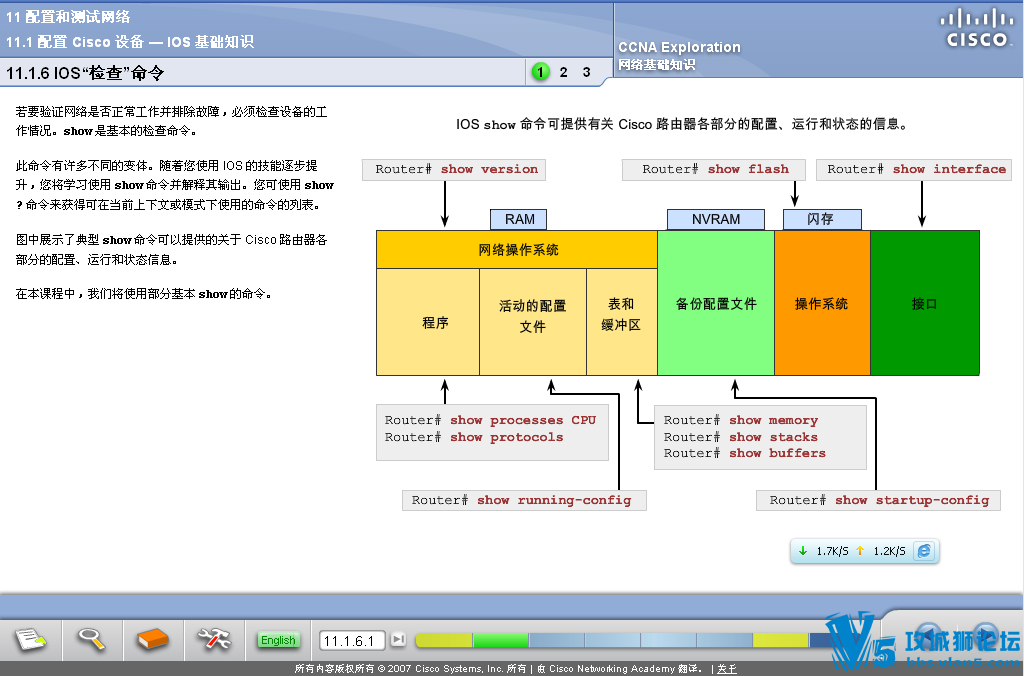Go to page 2 of section 11.1.6

tap(563, 72)
